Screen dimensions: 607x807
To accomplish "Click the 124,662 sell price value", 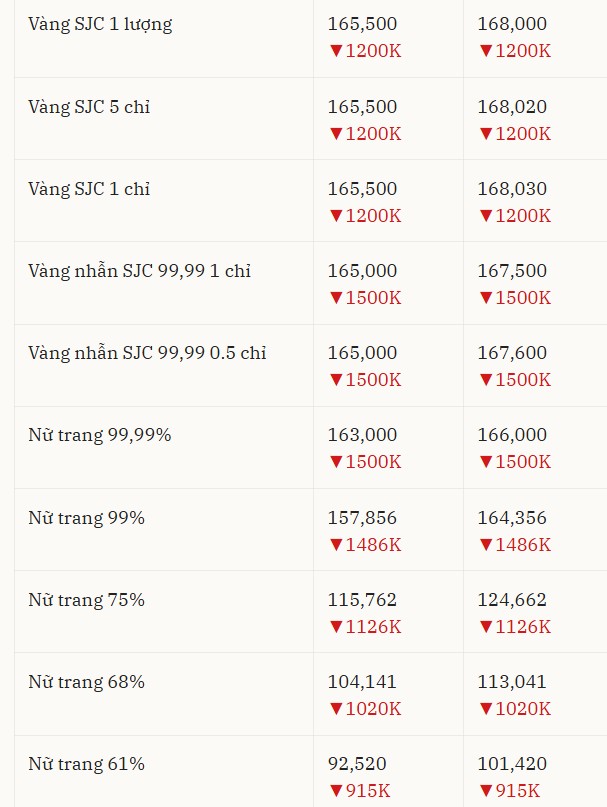I will click(x=512, y=600).
